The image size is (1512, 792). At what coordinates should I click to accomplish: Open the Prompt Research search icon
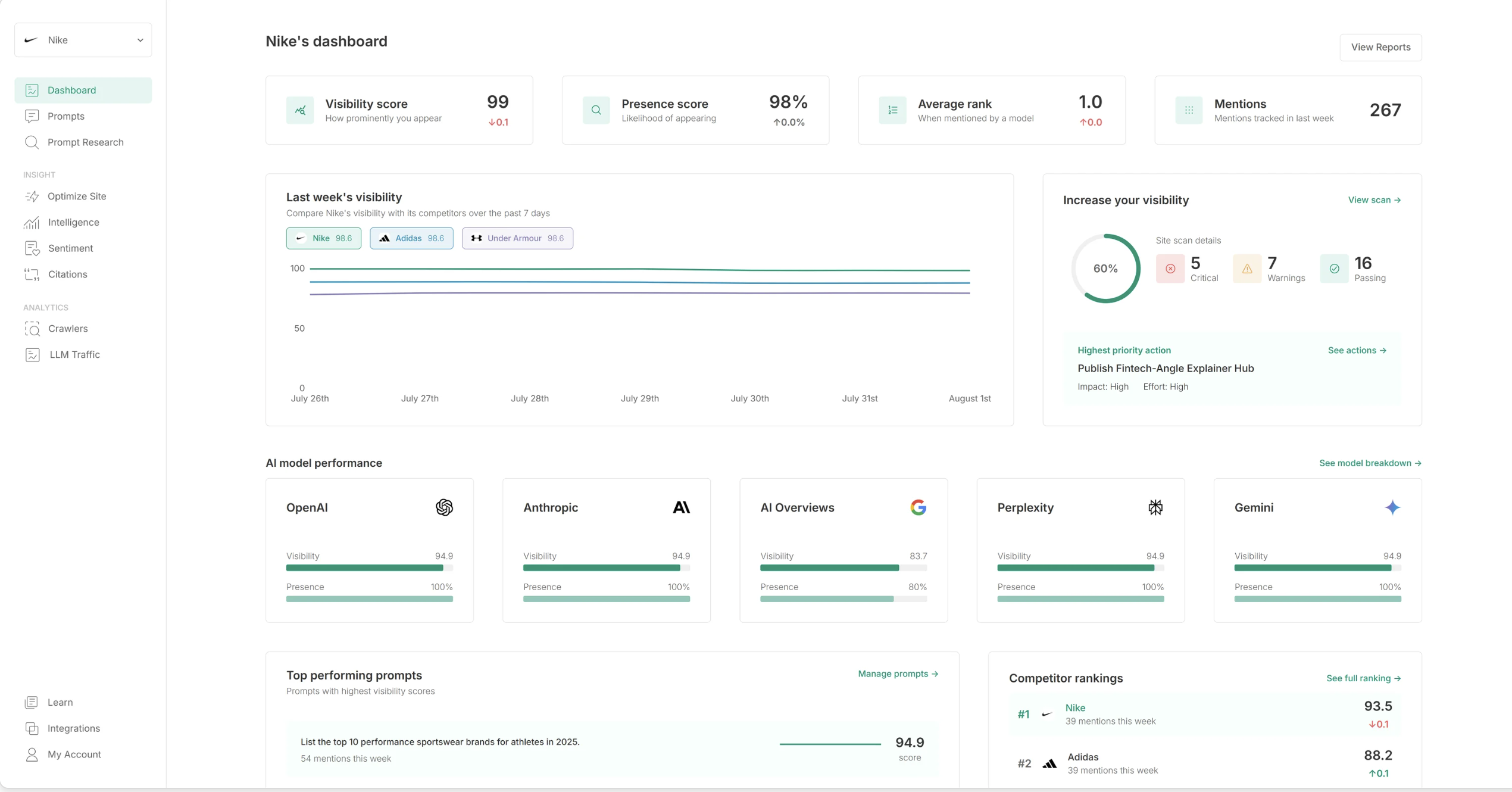point(32,142)
